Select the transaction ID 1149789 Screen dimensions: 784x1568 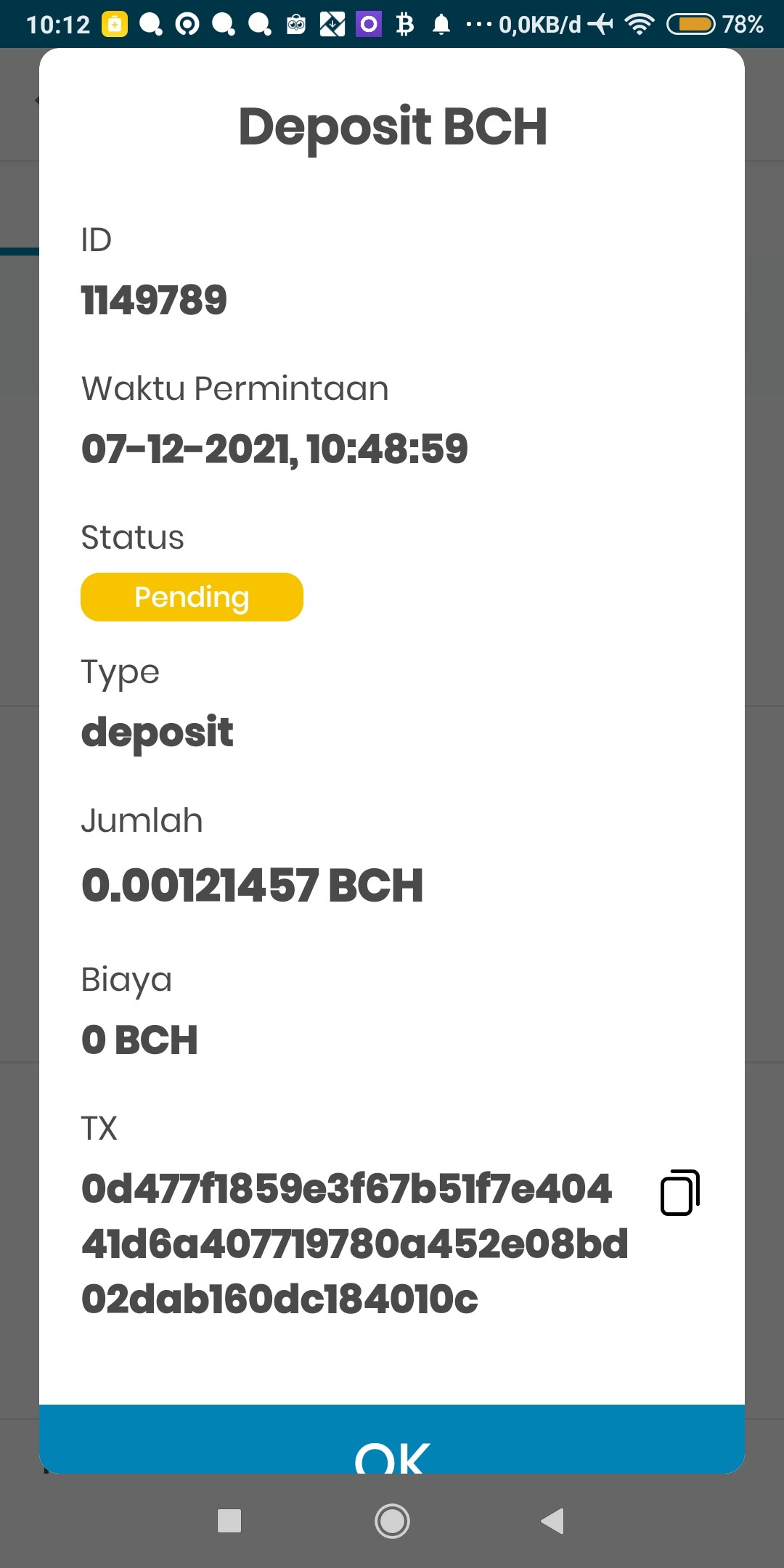pyautogui.click(x=154, y=300)
